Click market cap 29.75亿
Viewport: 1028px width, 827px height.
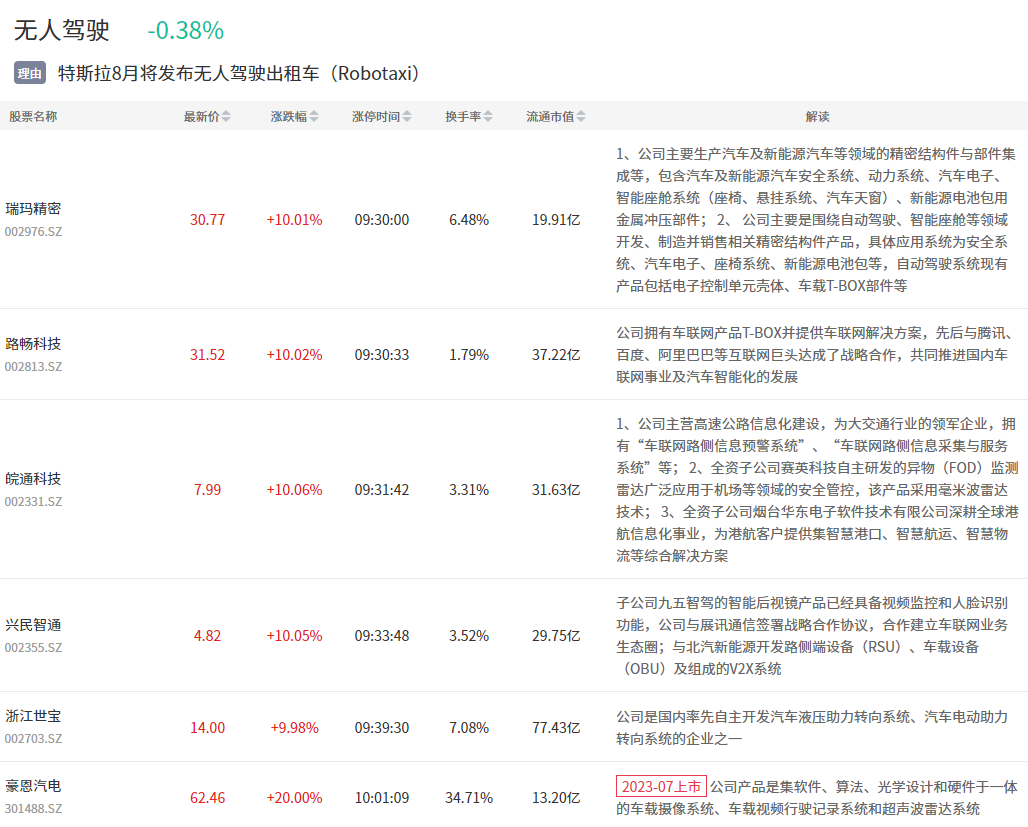click(x=556, y=636)
